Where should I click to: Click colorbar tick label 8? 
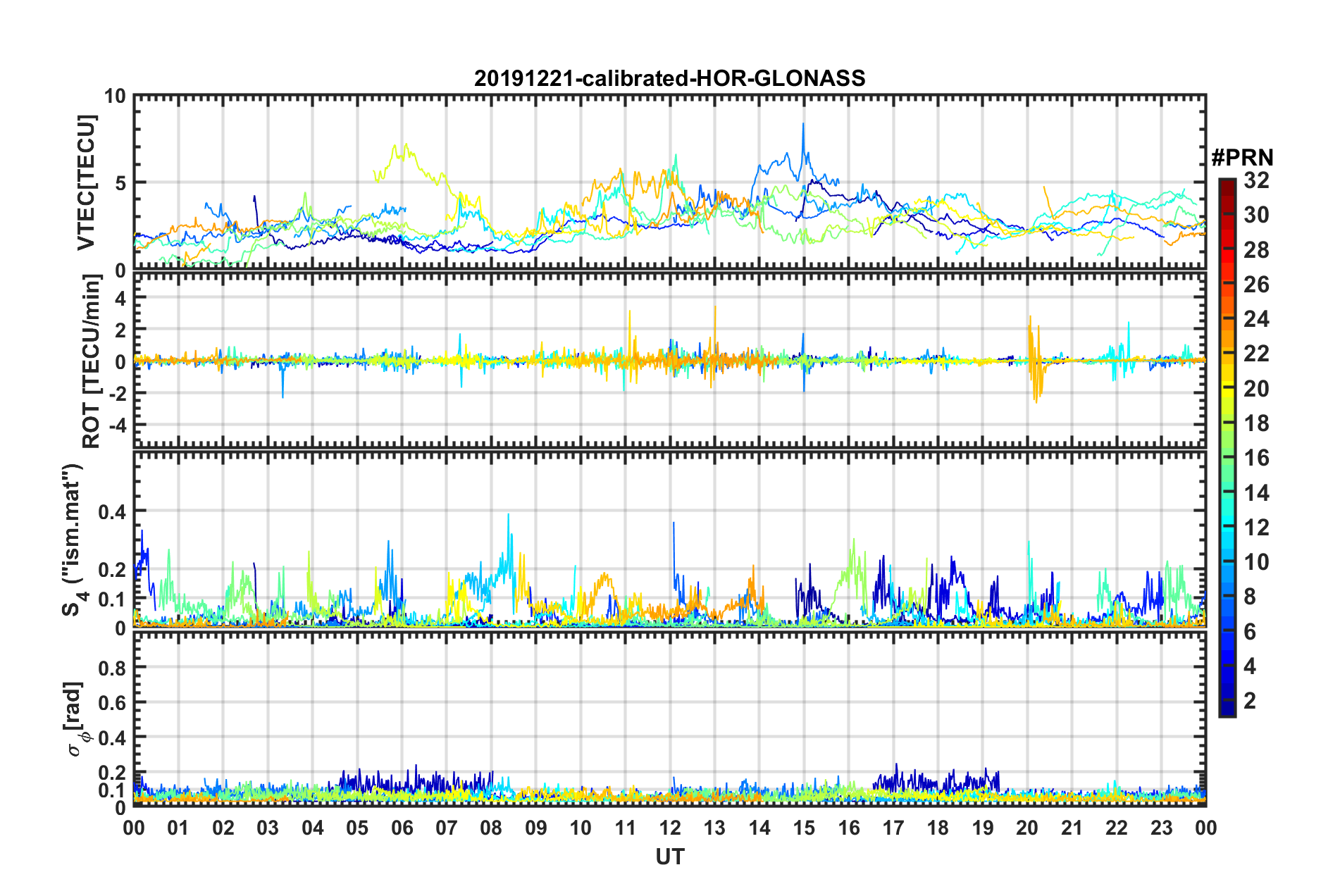(x=1250, y=597)
